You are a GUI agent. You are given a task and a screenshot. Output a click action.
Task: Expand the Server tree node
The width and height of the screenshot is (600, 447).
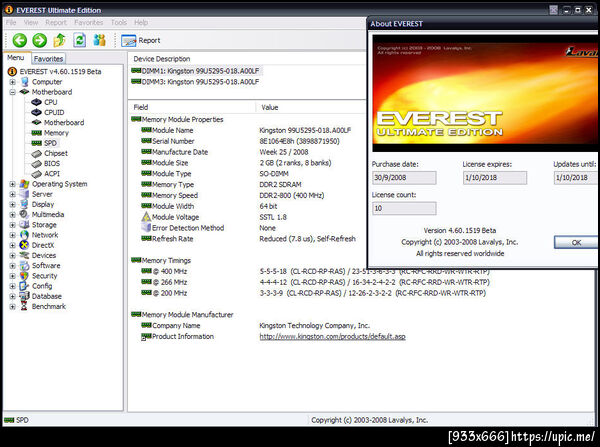pos(12,194)
